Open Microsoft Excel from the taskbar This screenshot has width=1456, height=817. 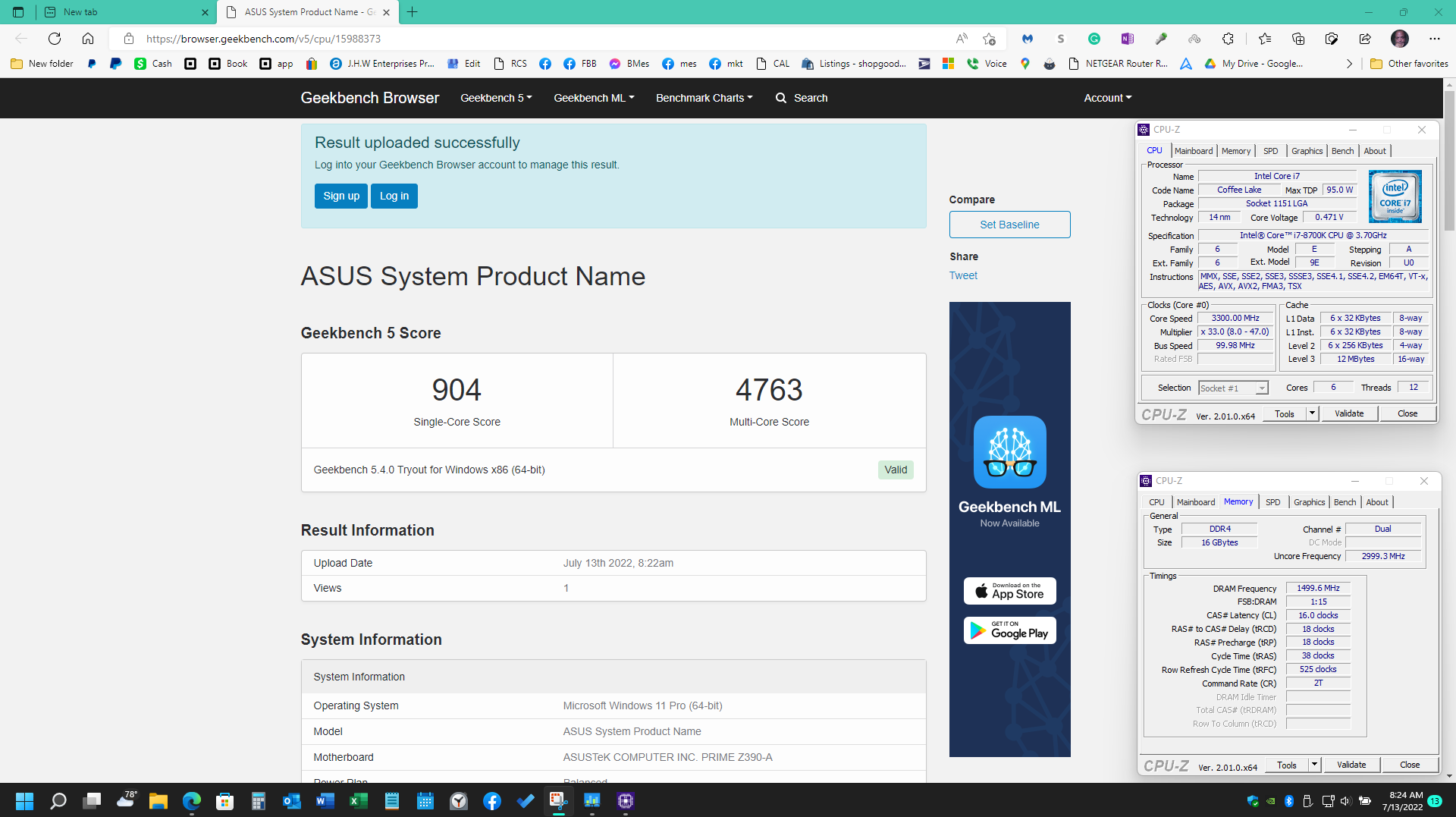pos(359,801)
